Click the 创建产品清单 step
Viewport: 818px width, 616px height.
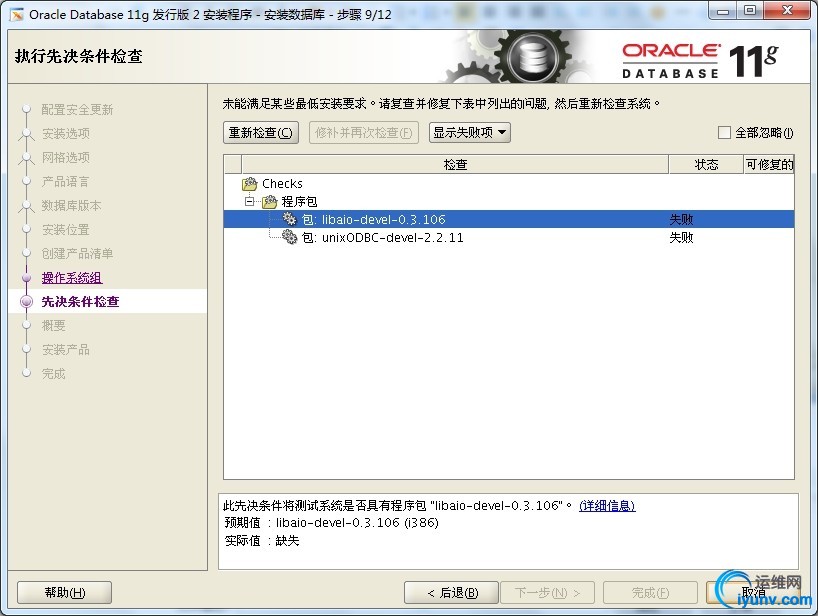pyautogui.click(x=77, y=253)
